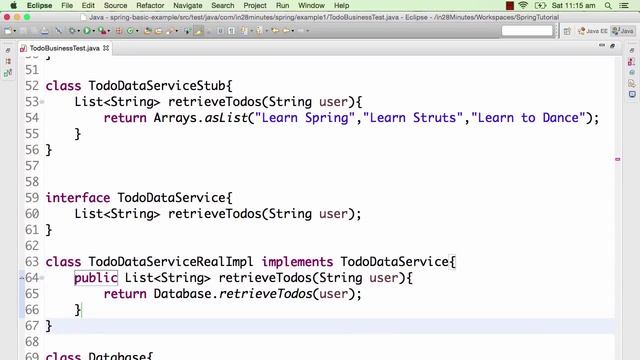The width and height of the screenshot is (640, 360).
Task: Click the Quick Access search field
Action: pyautogui.click(x=527, y=31)
